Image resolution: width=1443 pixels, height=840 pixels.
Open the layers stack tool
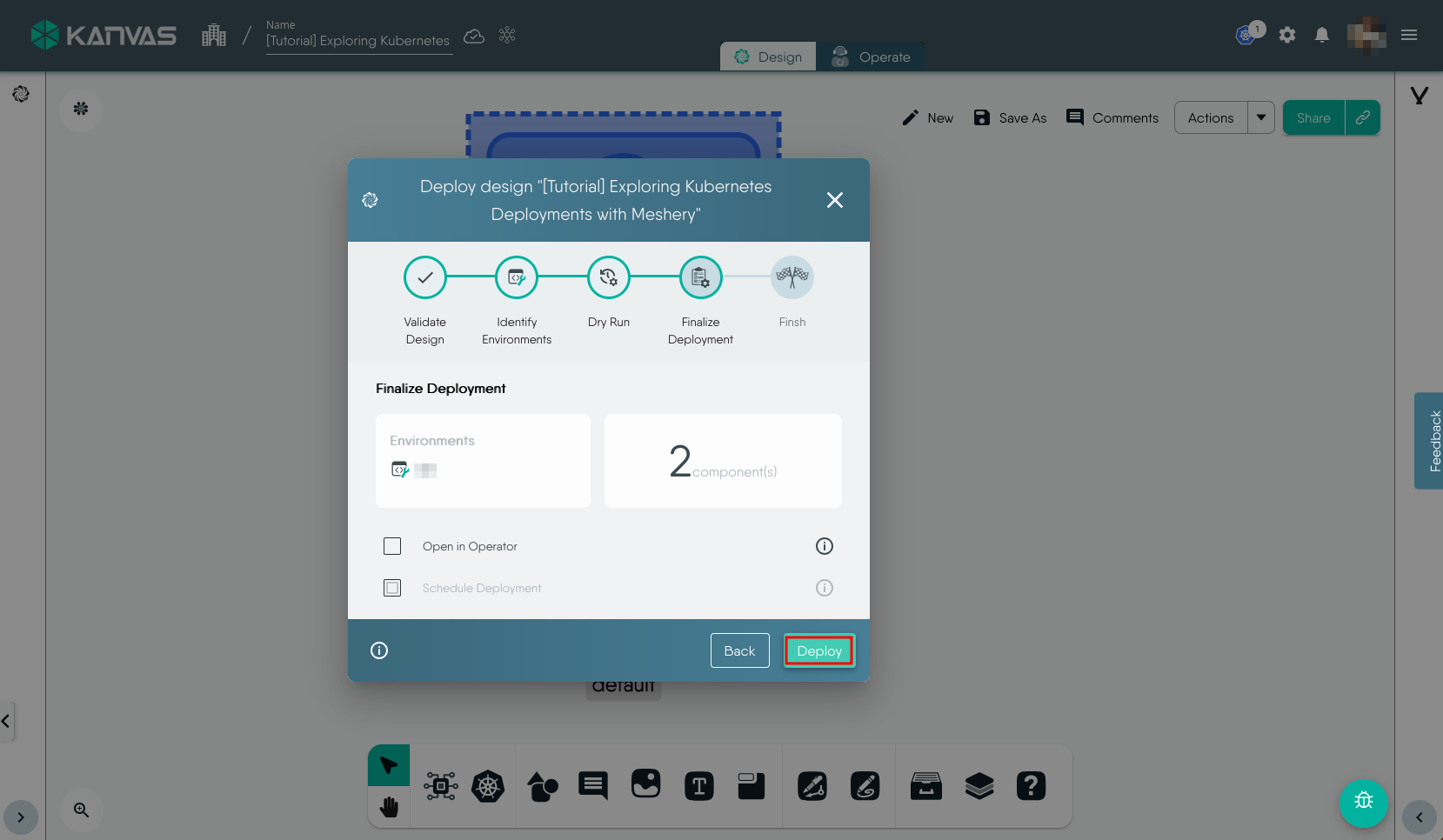[x=979, y=787]
